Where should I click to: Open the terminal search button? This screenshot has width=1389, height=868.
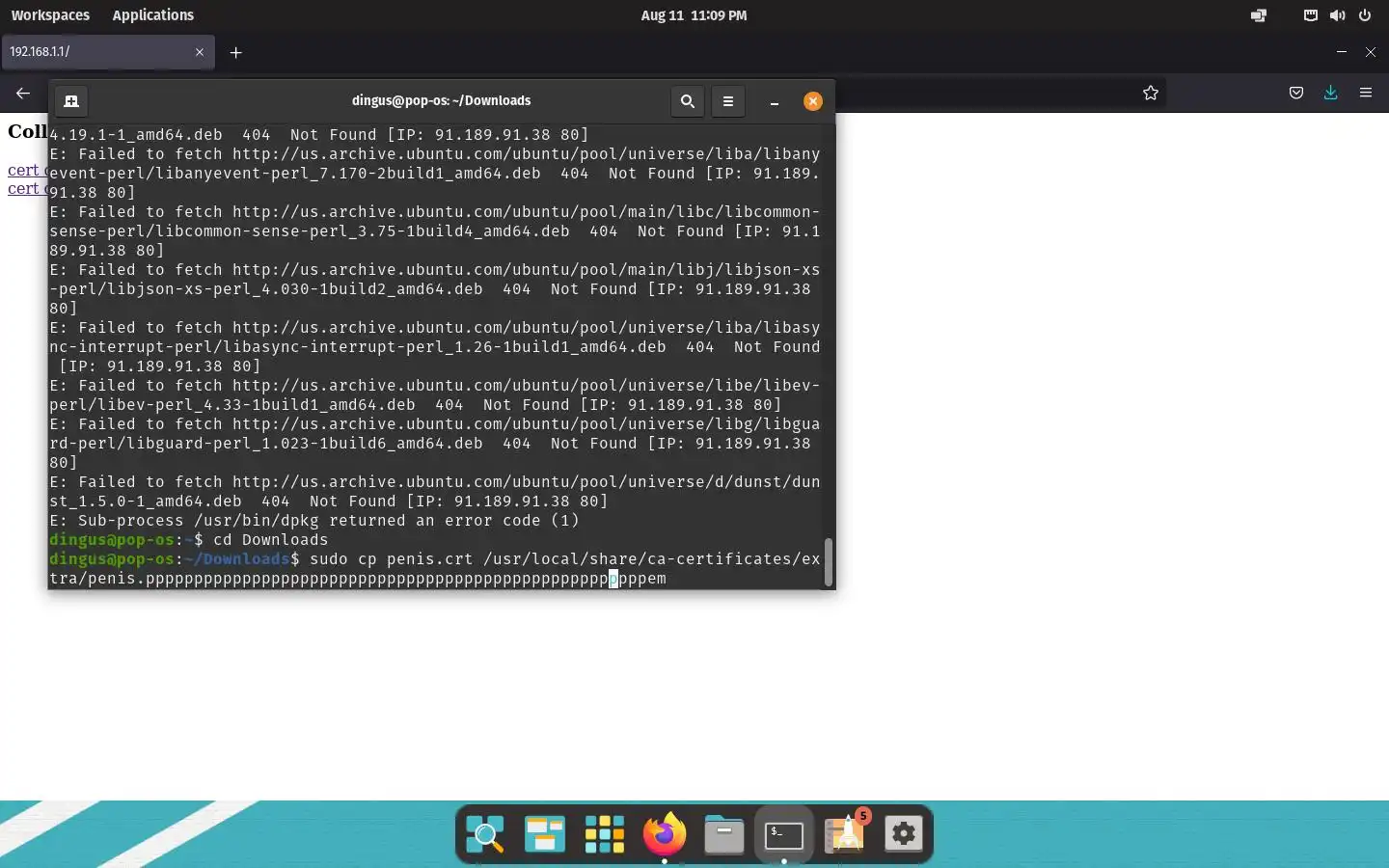tap(687, 100)
